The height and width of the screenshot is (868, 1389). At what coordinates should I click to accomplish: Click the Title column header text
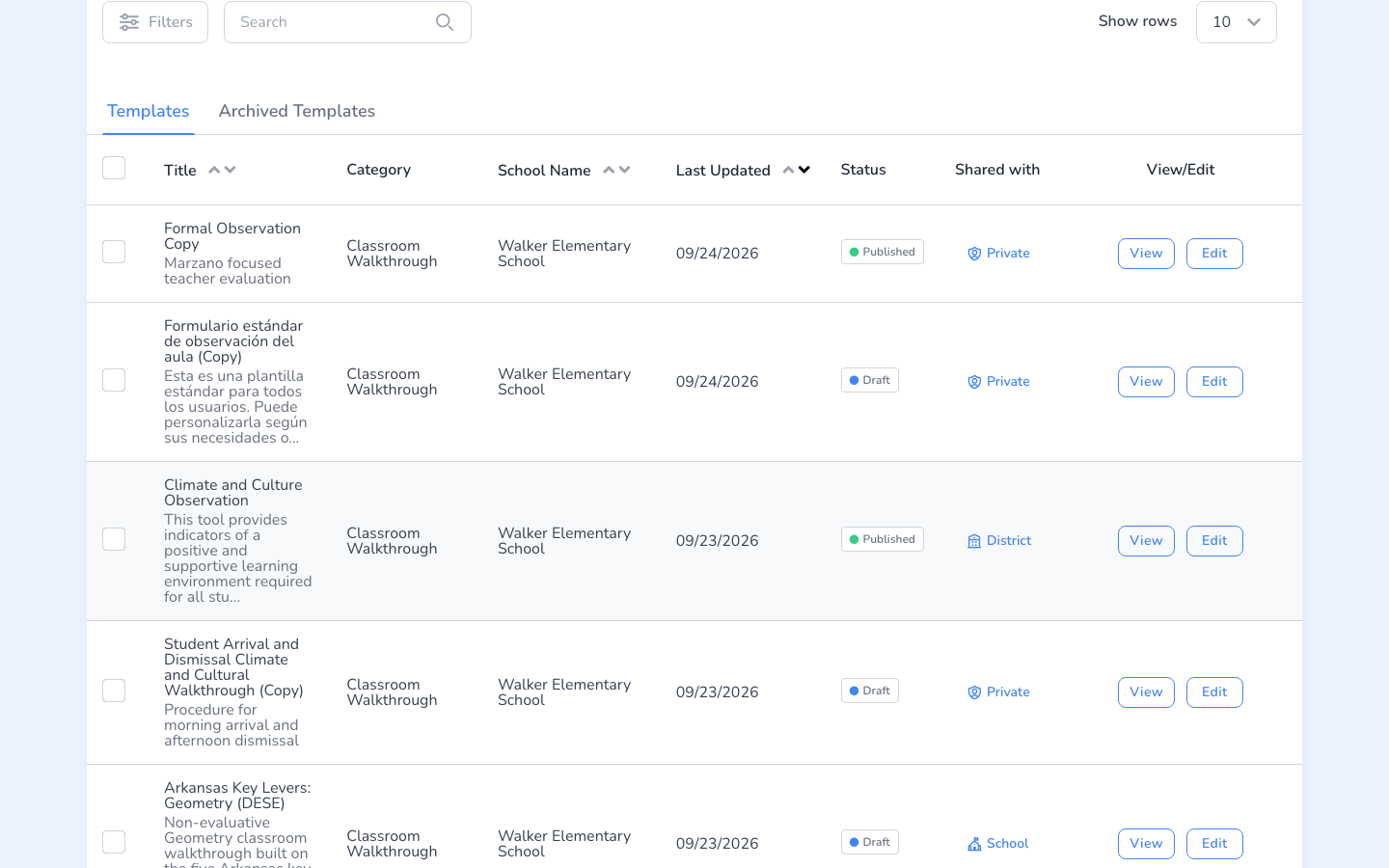click(180, 171)
